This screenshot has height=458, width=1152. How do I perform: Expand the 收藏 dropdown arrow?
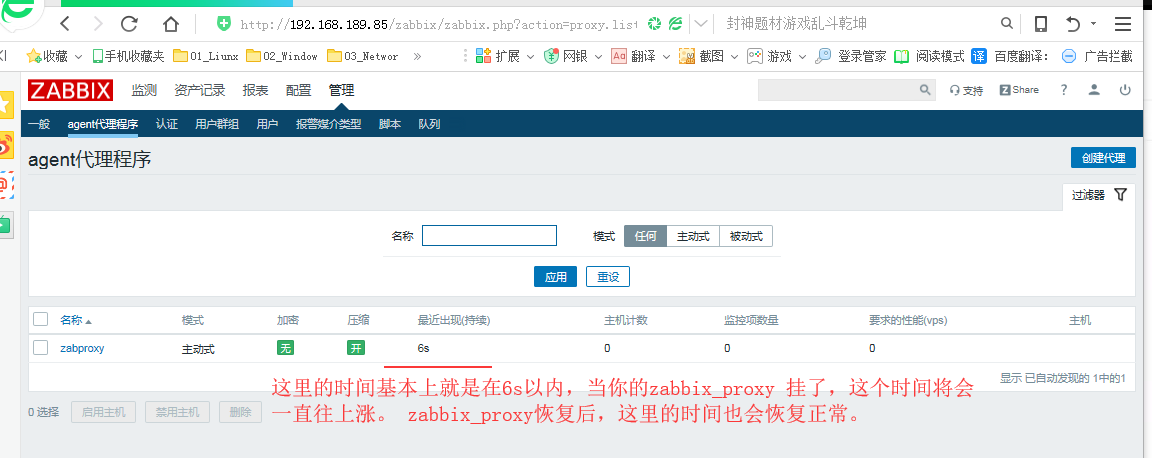coord(79,57)
